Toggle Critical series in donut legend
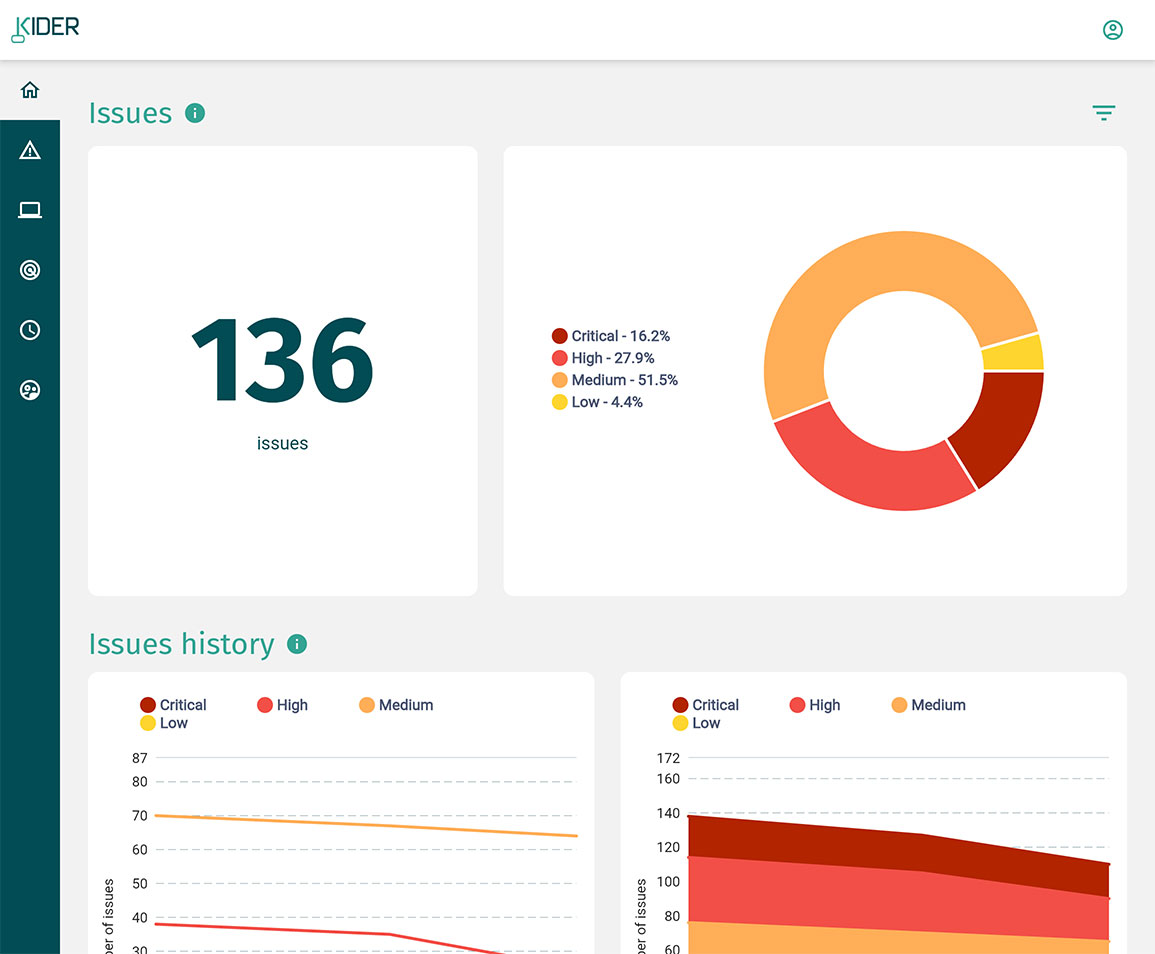This screenshot has height=954, width=1155. pyautogui.click(x=610, y=336)
